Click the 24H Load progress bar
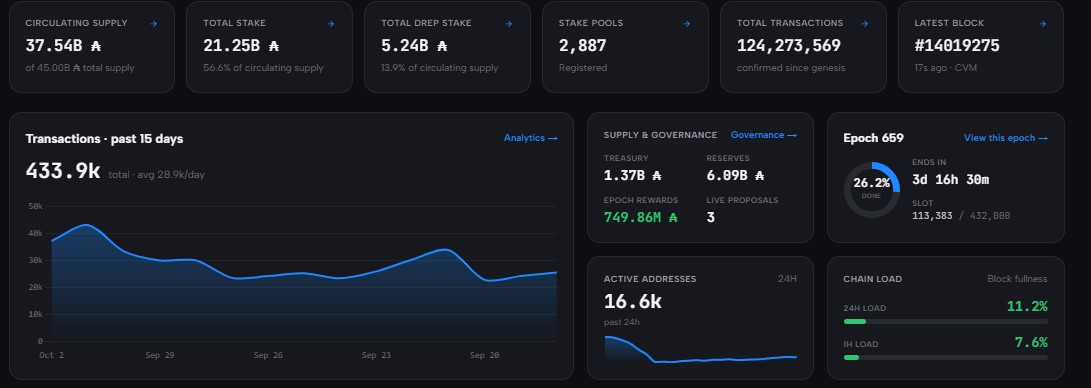Screen dimensions: 1091x388 pyautogui.click(x=945, y=321)
